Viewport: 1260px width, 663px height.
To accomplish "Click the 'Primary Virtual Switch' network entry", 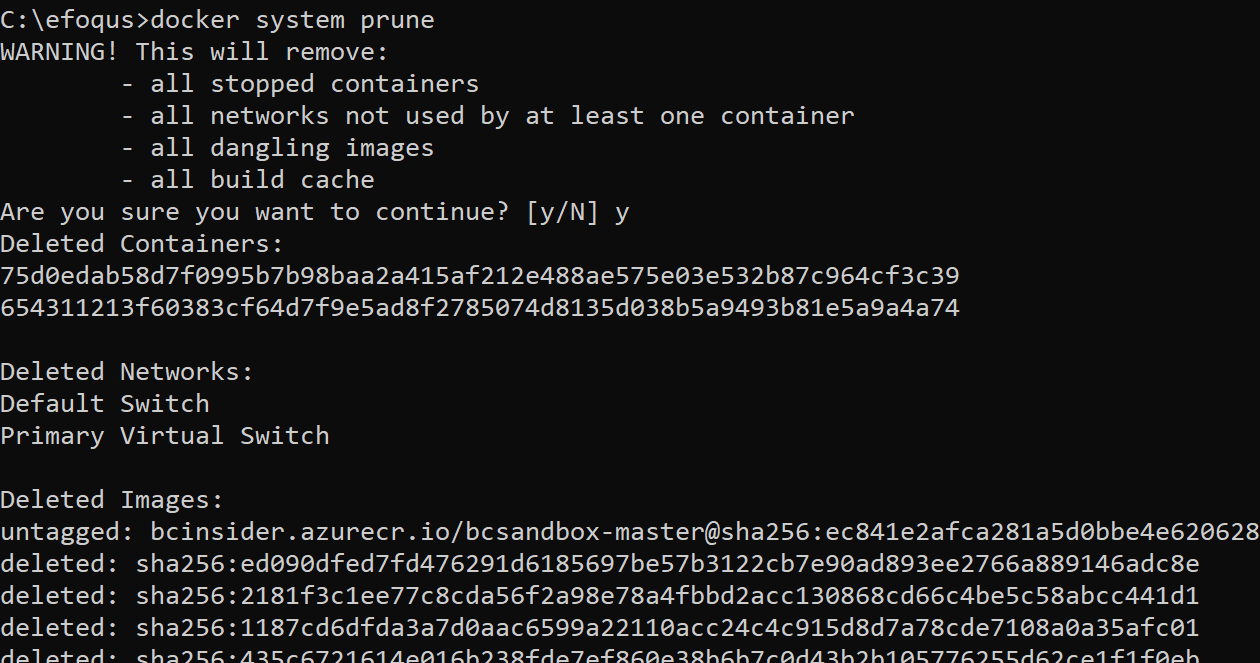I will tap(165, 436).
